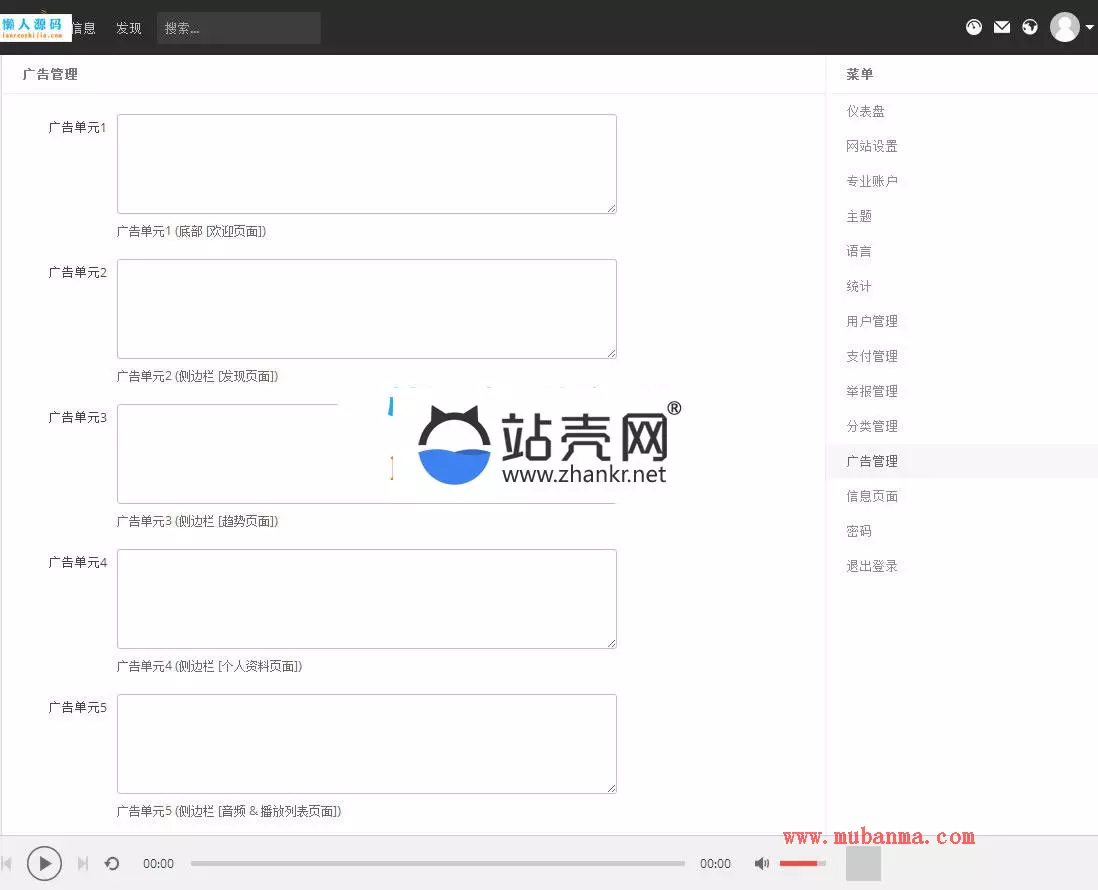The image size is (1098, 890).
Task: Expand the user menu dropdown arrow
Action: tap(1089, 28)
